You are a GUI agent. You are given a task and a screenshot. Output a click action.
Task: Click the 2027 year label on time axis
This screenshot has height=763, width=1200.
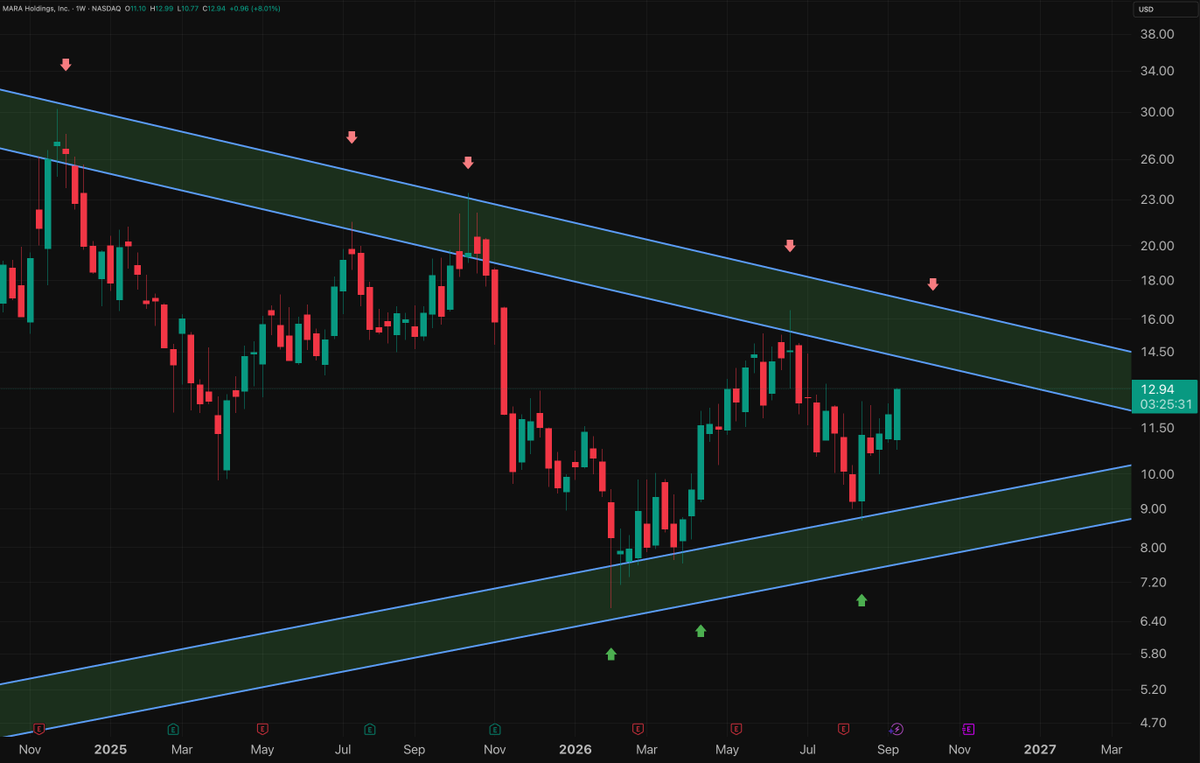1040,749
